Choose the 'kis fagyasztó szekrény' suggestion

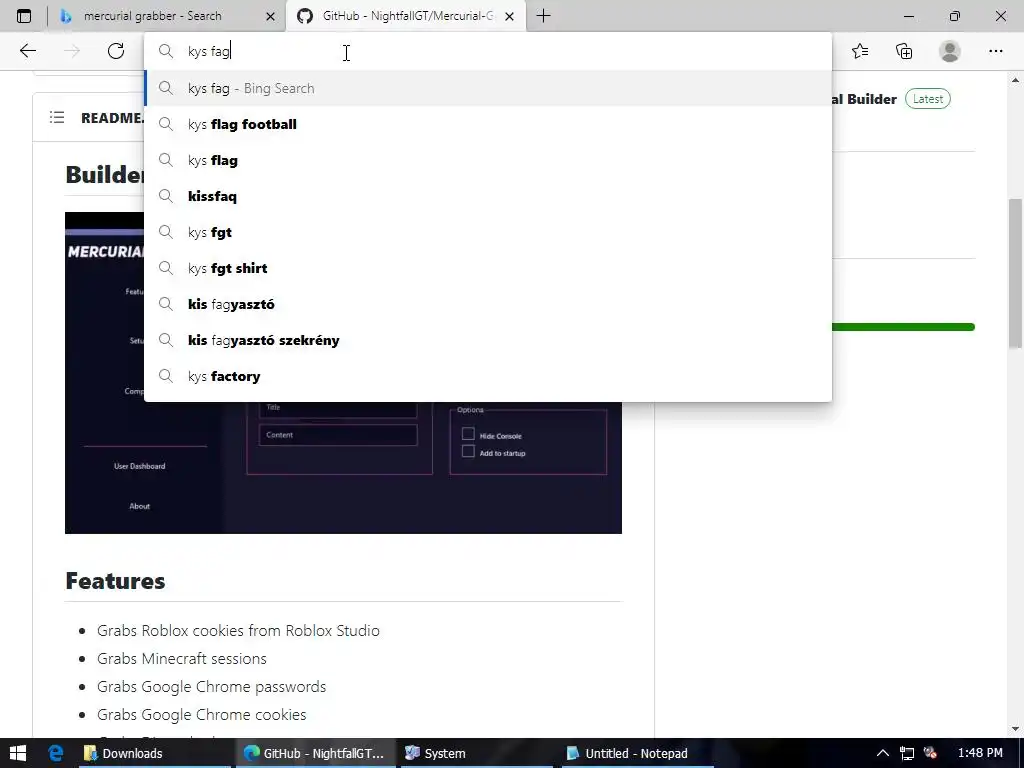coord(488,340)
